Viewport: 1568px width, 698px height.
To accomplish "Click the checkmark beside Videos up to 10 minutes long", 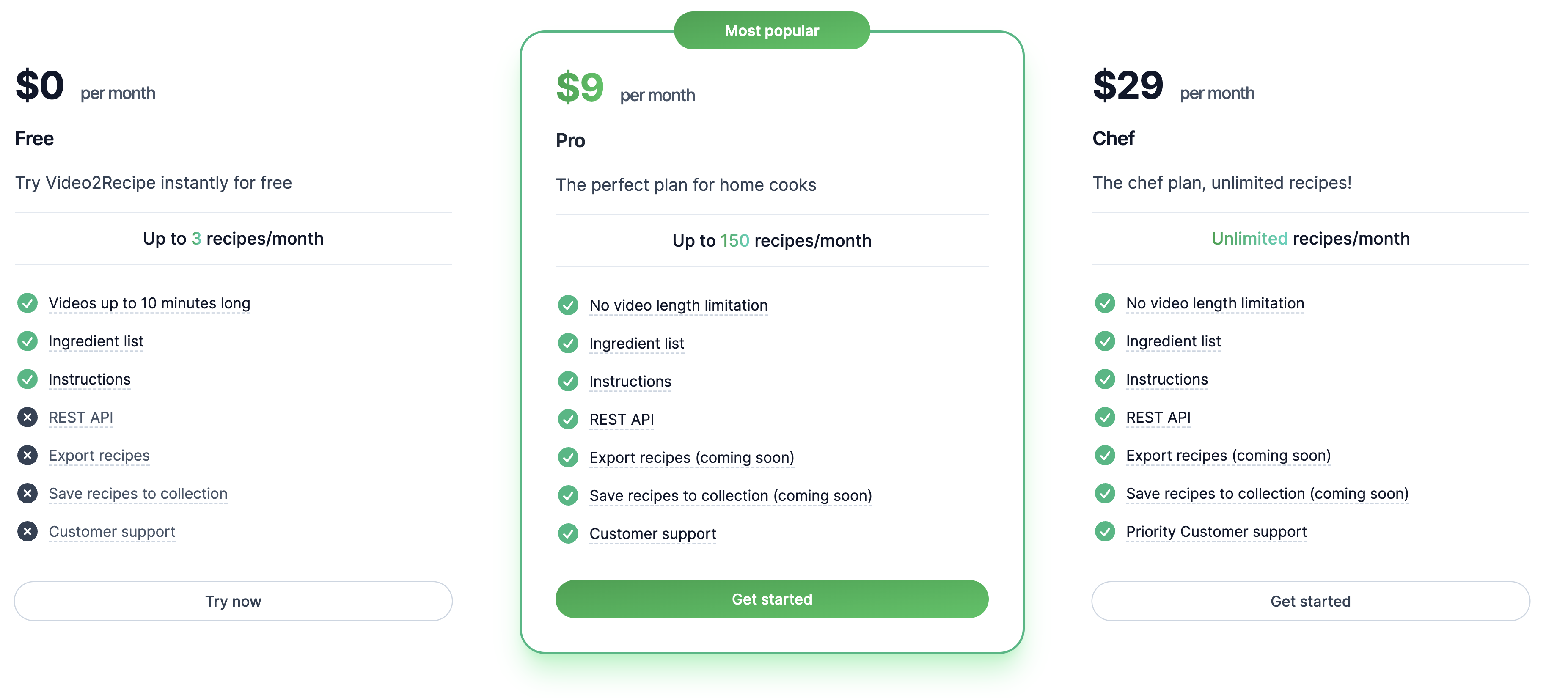I will (28, 303).
